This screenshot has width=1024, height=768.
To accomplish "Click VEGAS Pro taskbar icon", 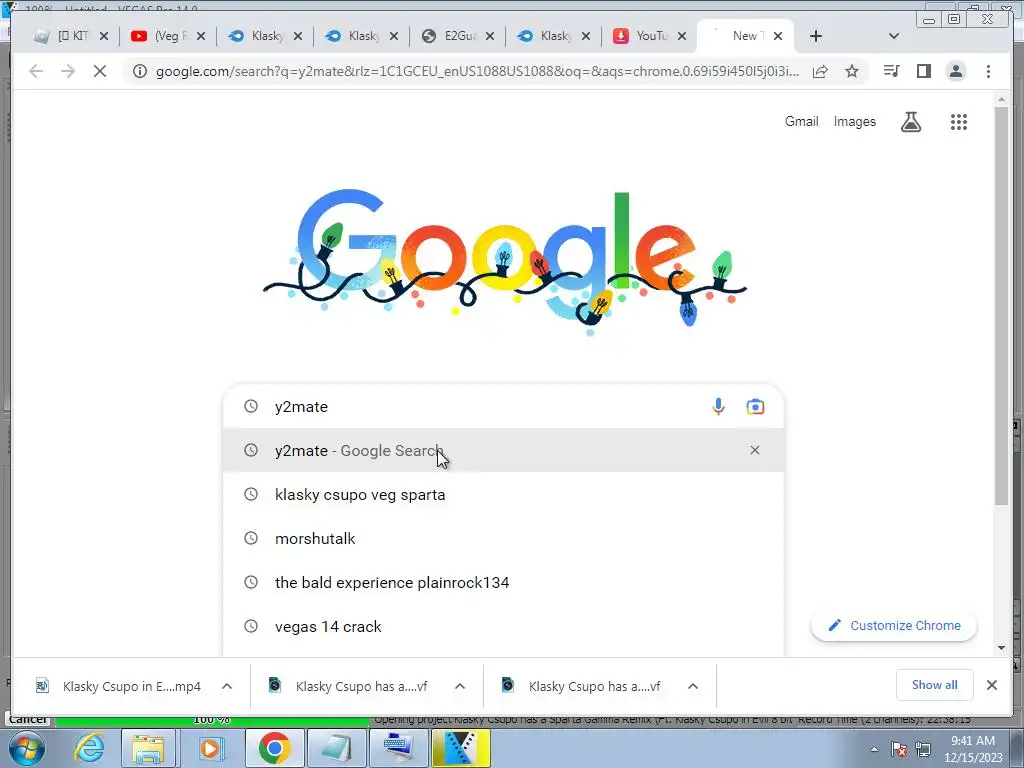I will click(x=460, y=748).
